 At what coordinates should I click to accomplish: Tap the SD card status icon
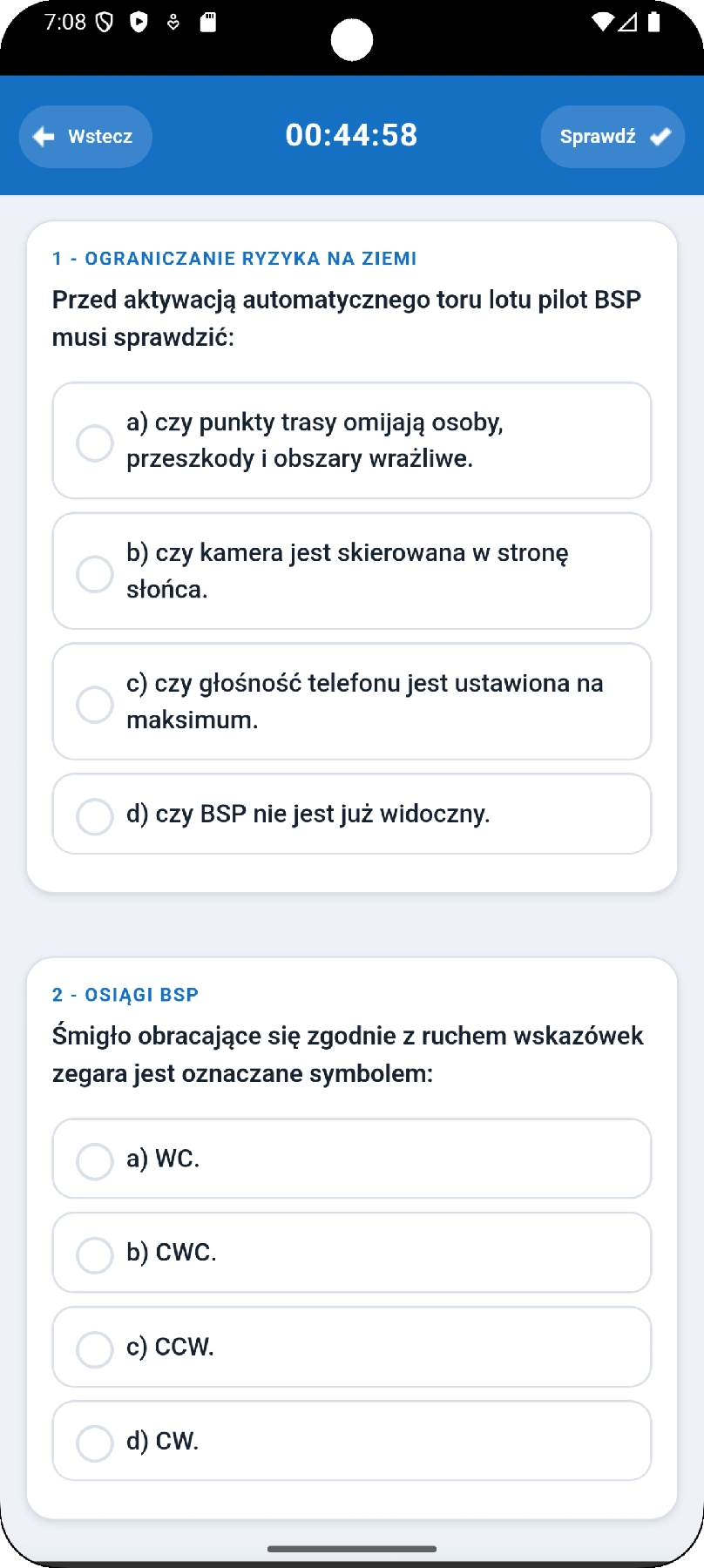207,22
